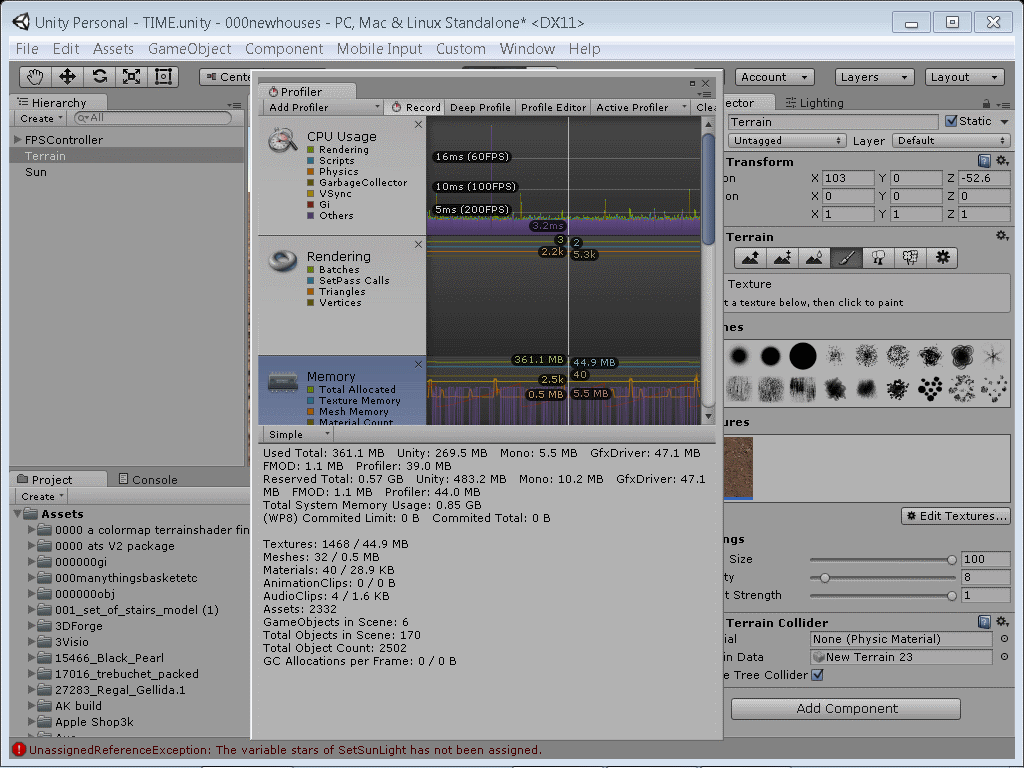Select the Hand tool in the toolbar
Screen dimensions: 1024x768
(x=35, y=76)
